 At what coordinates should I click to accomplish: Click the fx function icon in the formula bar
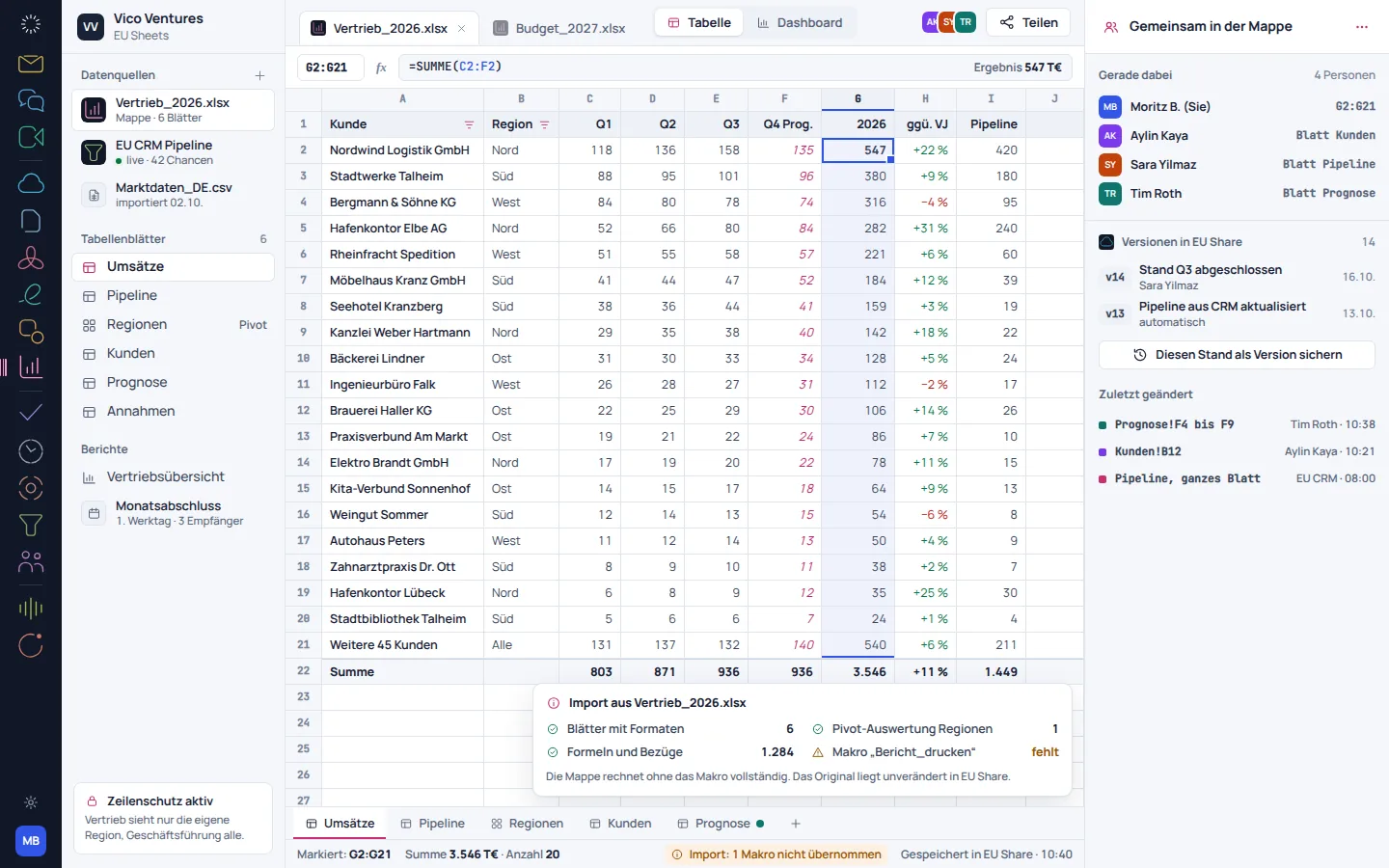click(381, 68)
